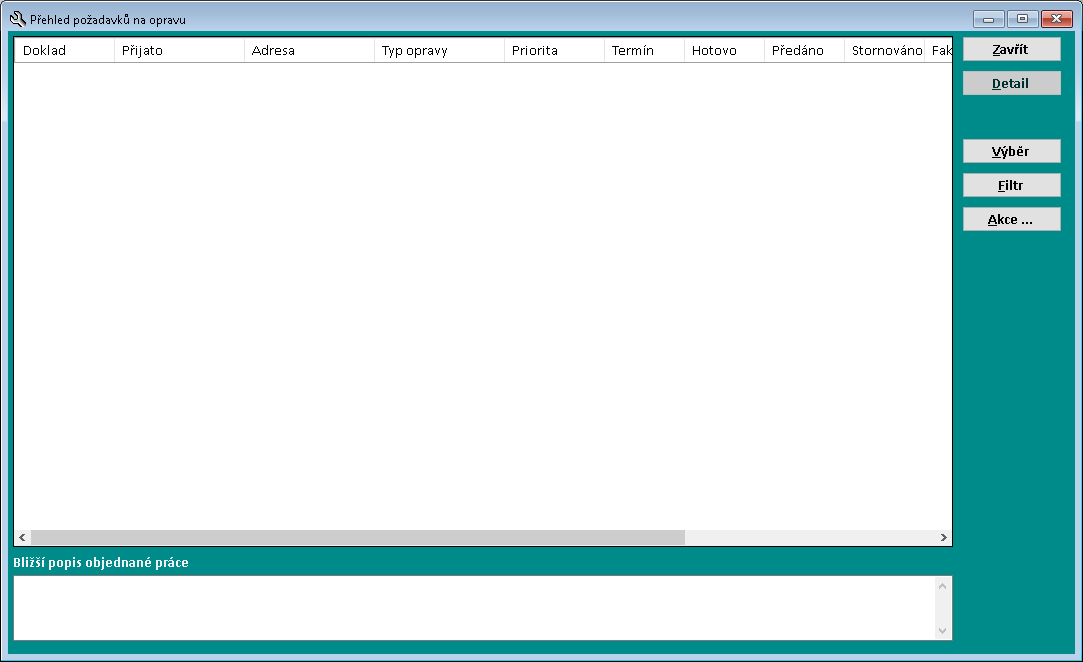1083x662 pixels.
Task: Select the Předáno column header
Action: [804, 51]
